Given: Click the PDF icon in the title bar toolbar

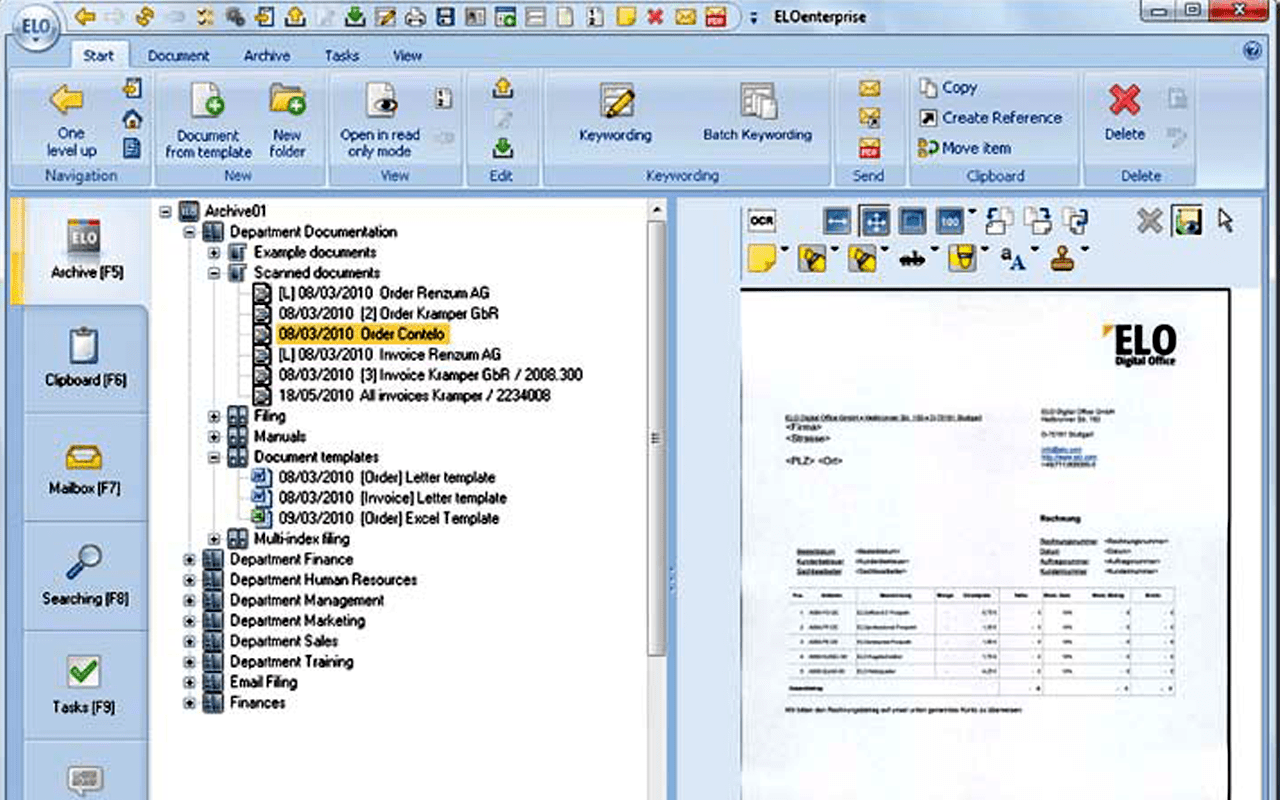Looking at the screenshot, I should (x=715, y=16).
